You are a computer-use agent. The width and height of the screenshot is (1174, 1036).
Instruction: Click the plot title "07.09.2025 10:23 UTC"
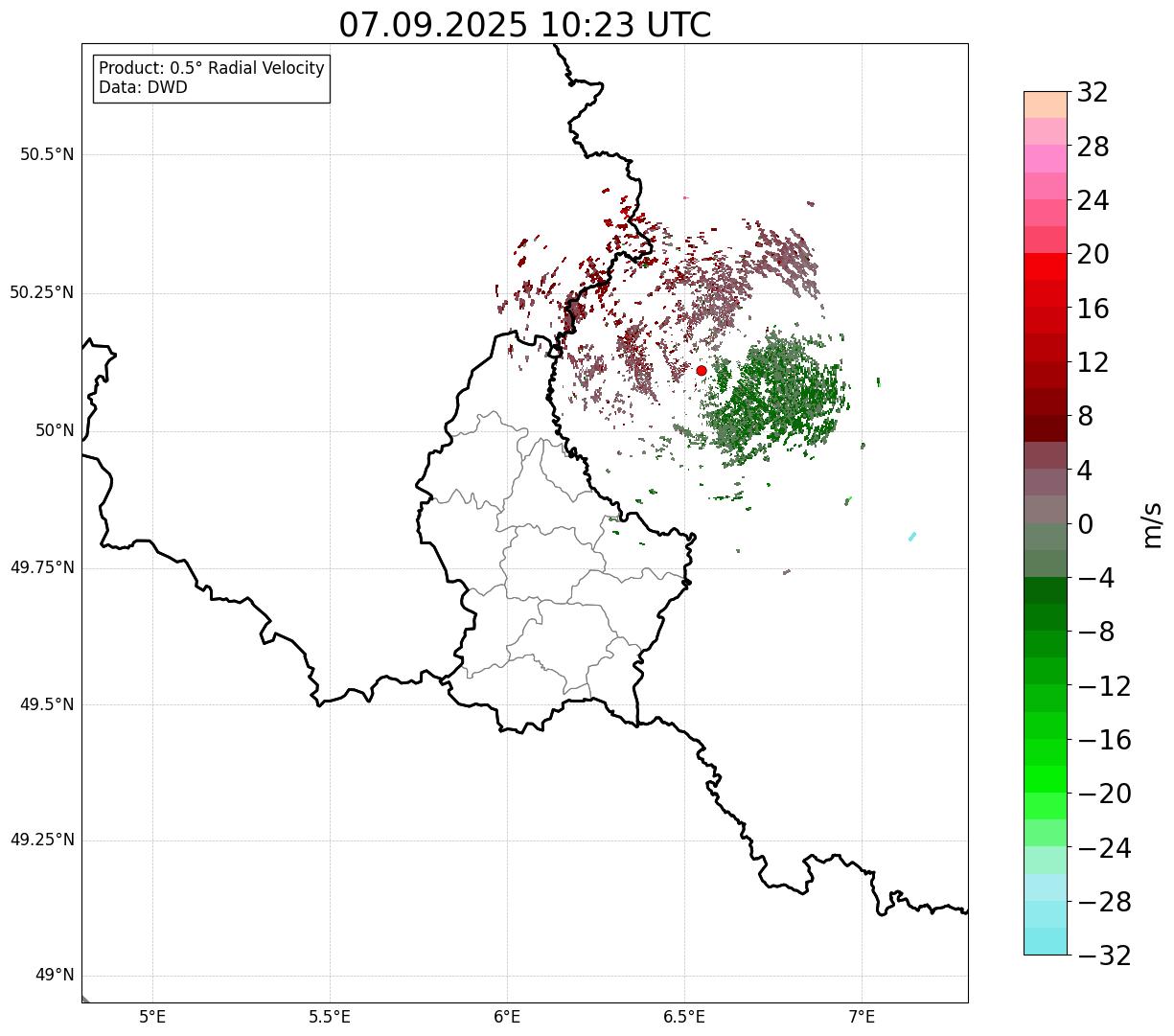525,24
